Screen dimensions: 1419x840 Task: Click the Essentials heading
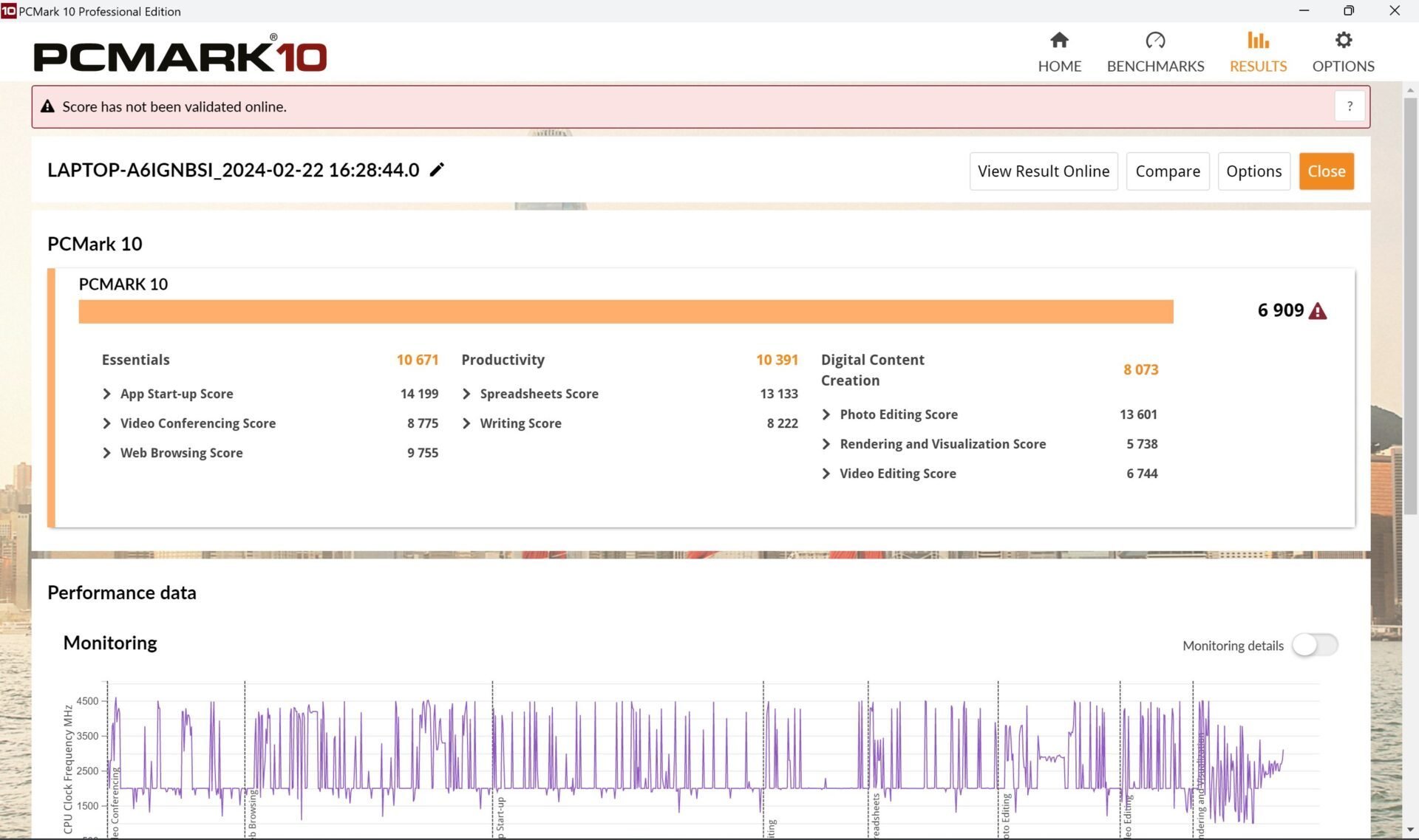pyautogui.click(x=135, y=360)
